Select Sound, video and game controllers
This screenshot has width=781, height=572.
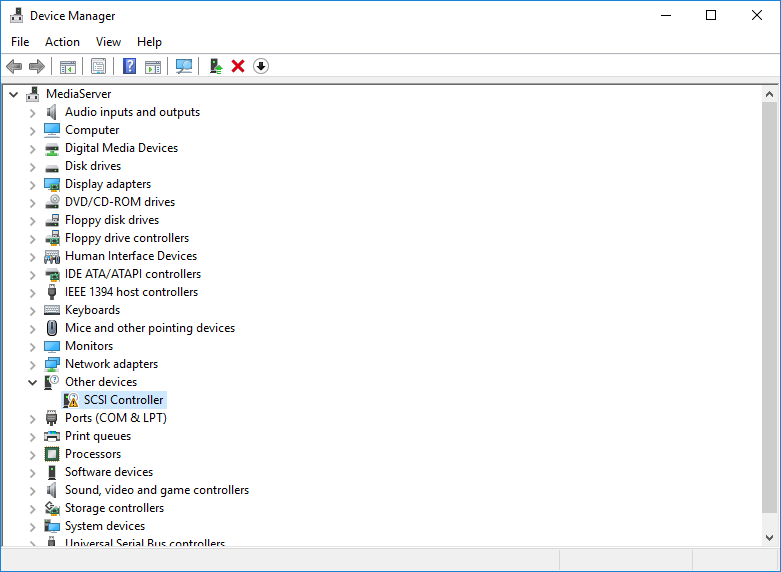coord(156,490)
